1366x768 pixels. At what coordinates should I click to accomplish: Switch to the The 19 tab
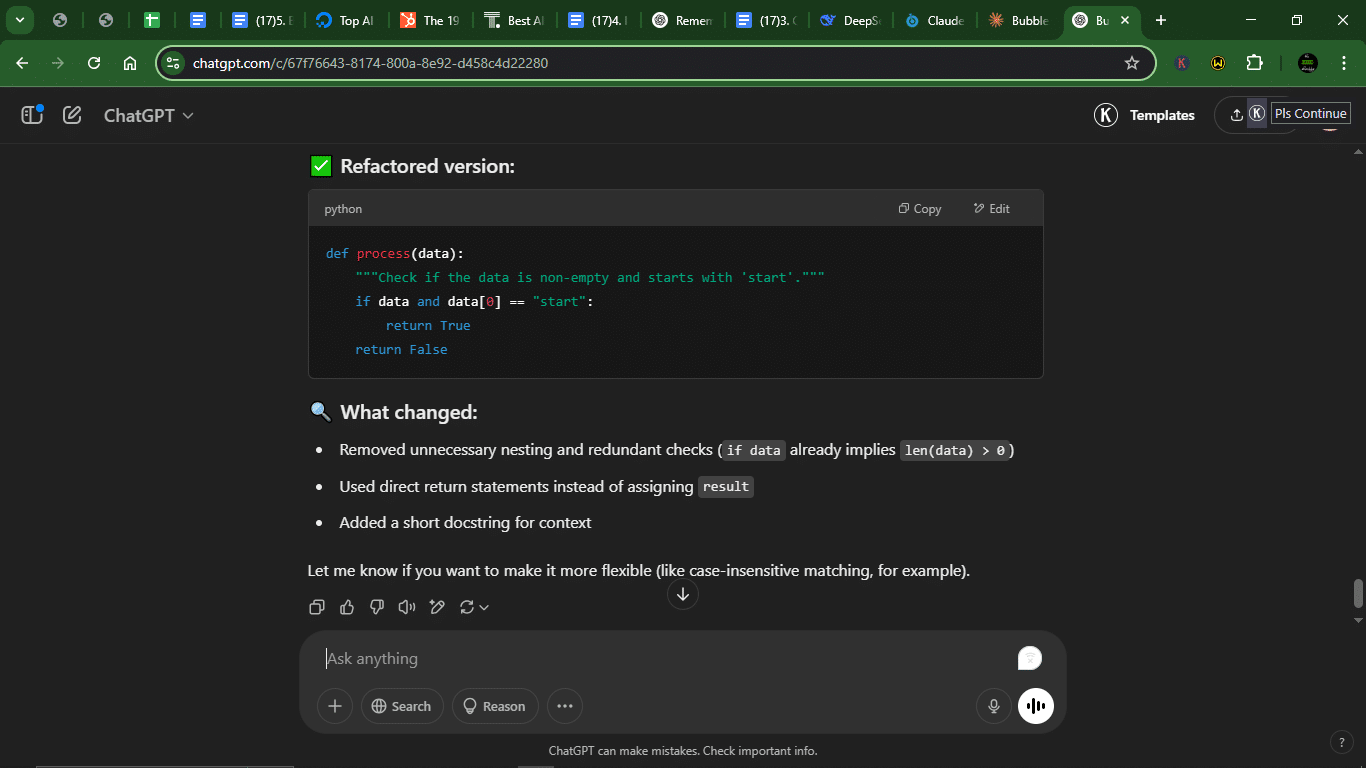429,20
